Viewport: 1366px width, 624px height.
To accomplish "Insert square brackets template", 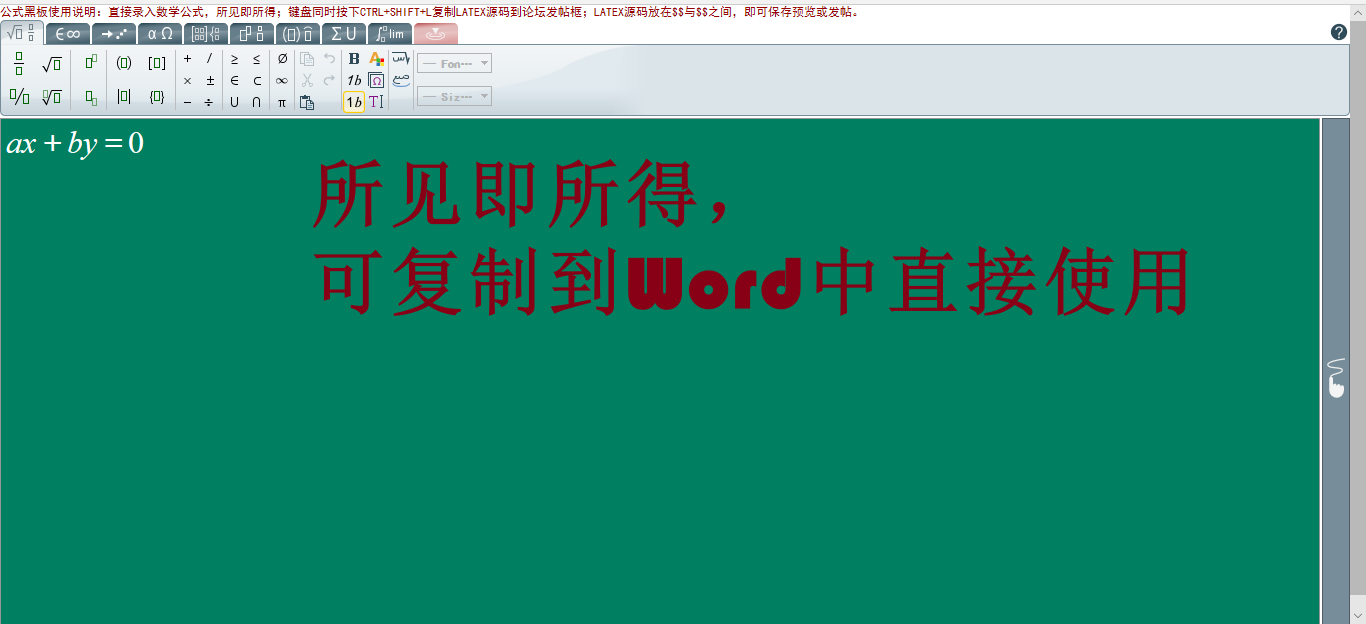I will click(157, 63).
